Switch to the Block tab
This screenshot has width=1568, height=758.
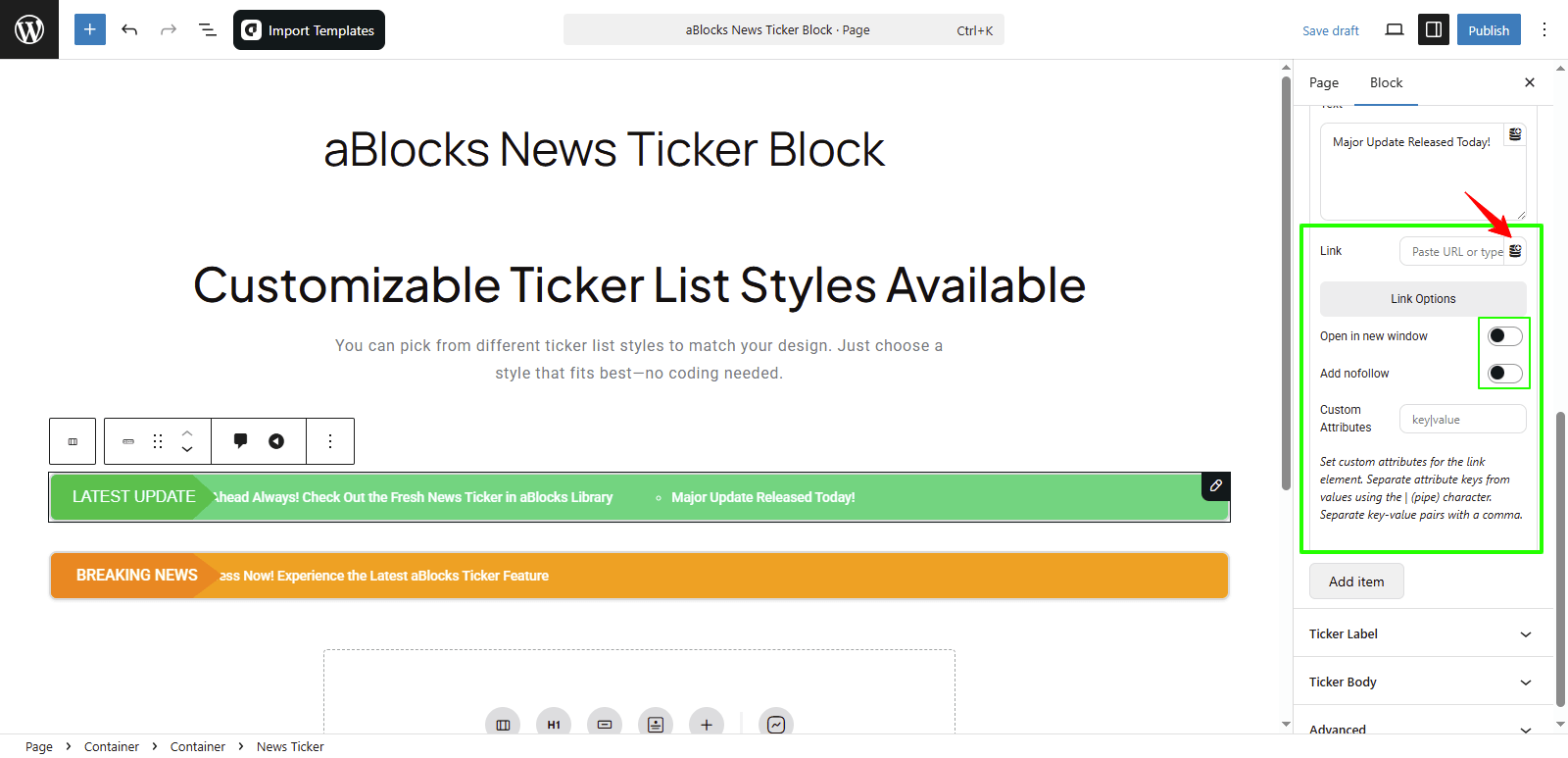(1386, 82)
